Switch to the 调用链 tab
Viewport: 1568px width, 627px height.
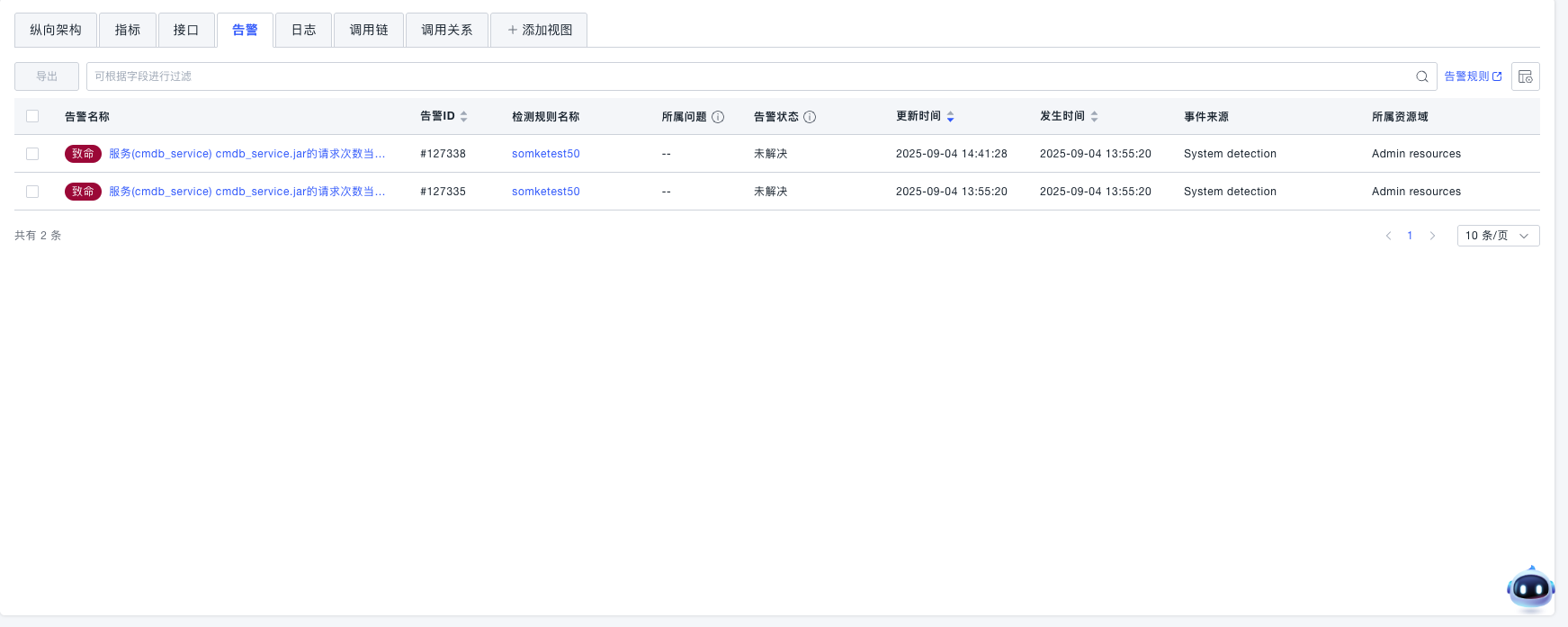point(369,30)
